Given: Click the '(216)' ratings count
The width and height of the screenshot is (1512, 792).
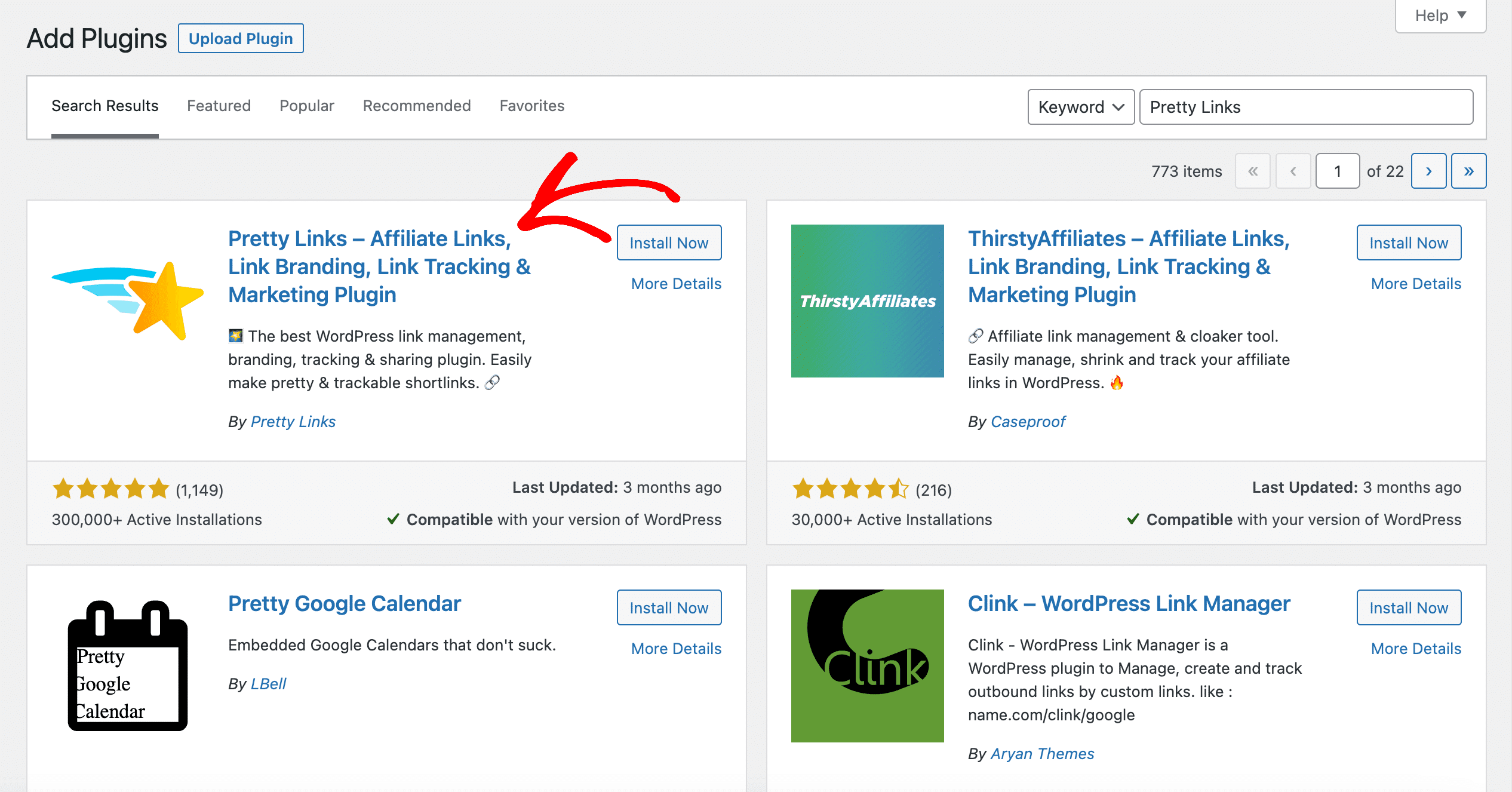Looking at the screenshot, I should (933, 490).
